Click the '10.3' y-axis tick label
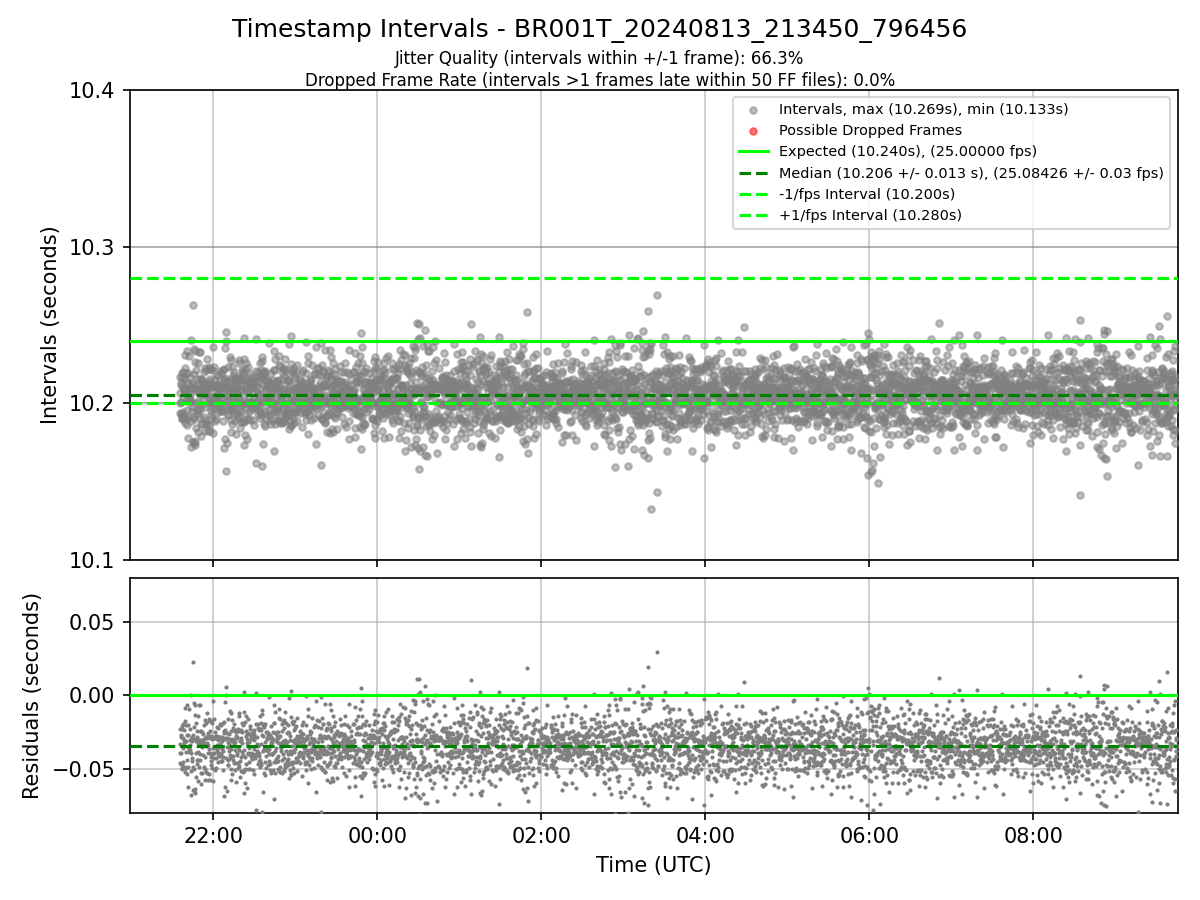 tap(94, 248)
